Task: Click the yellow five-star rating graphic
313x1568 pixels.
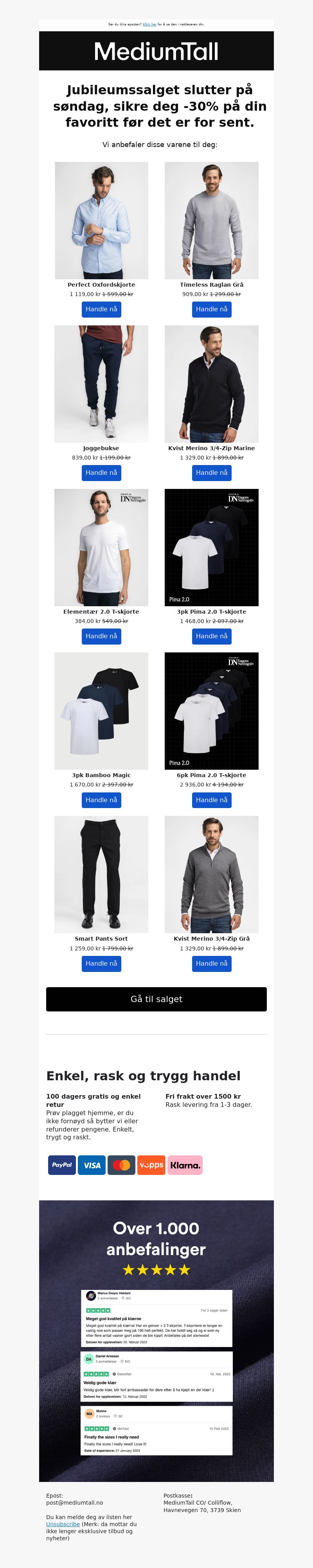Action: click(x=156, y=1270)
